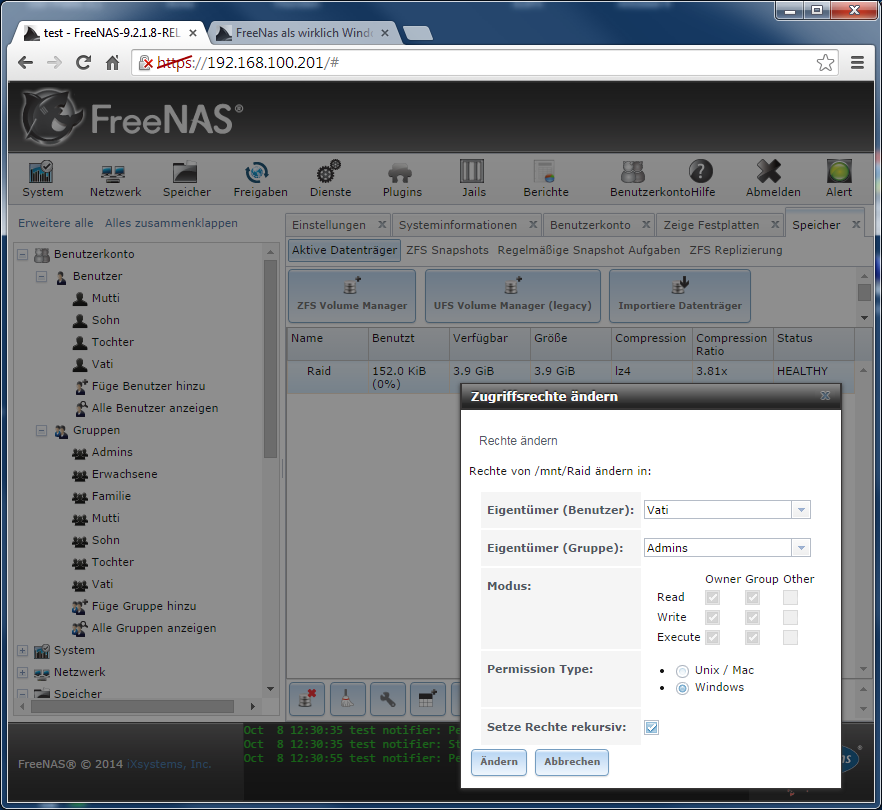882x810 pixels.
Task: Click the UFS Volume Manager (legacy) button
Action: point(512,296)
